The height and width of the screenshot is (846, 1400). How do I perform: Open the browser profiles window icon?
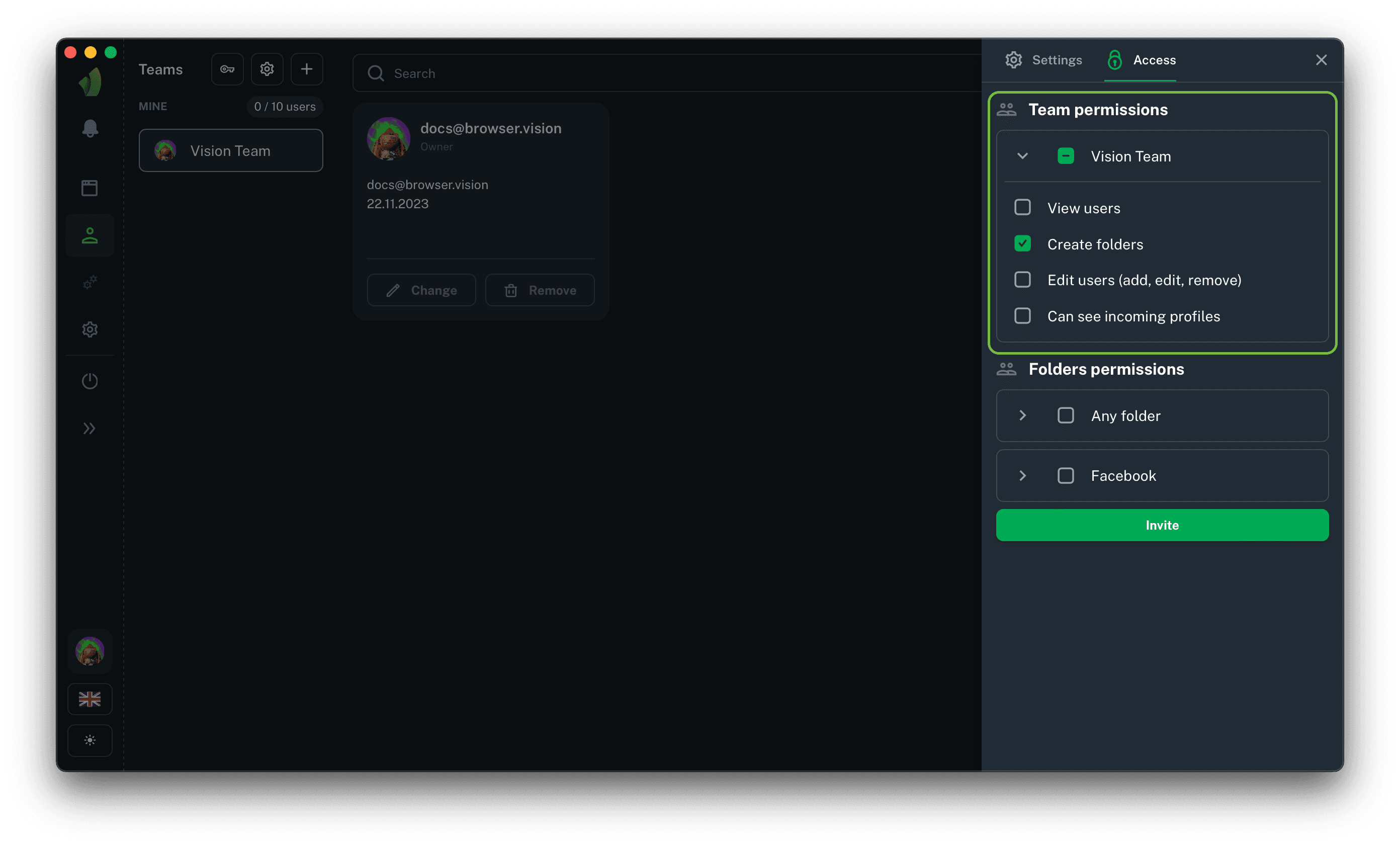click(90, 188)
